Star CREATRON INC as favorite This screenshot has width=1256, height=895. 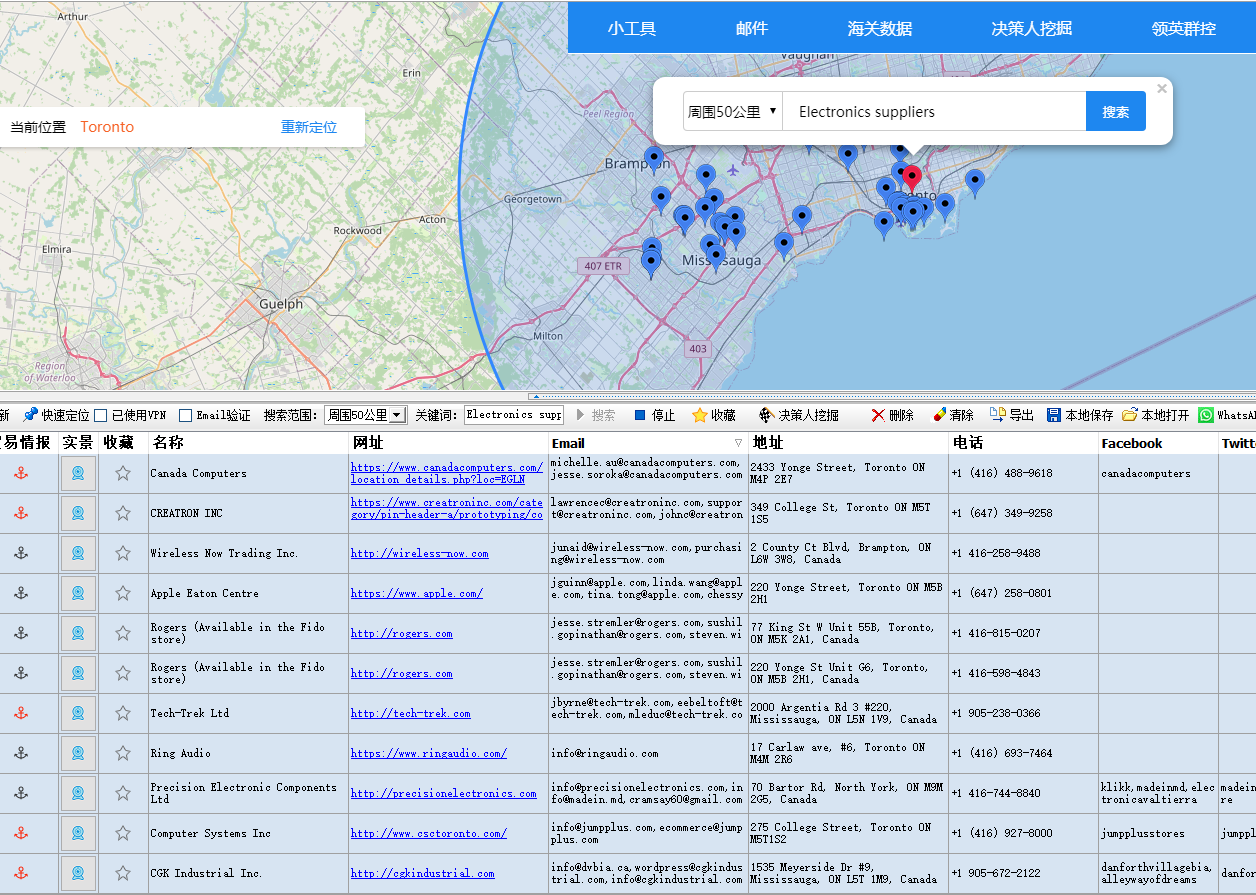coord(123,513)
